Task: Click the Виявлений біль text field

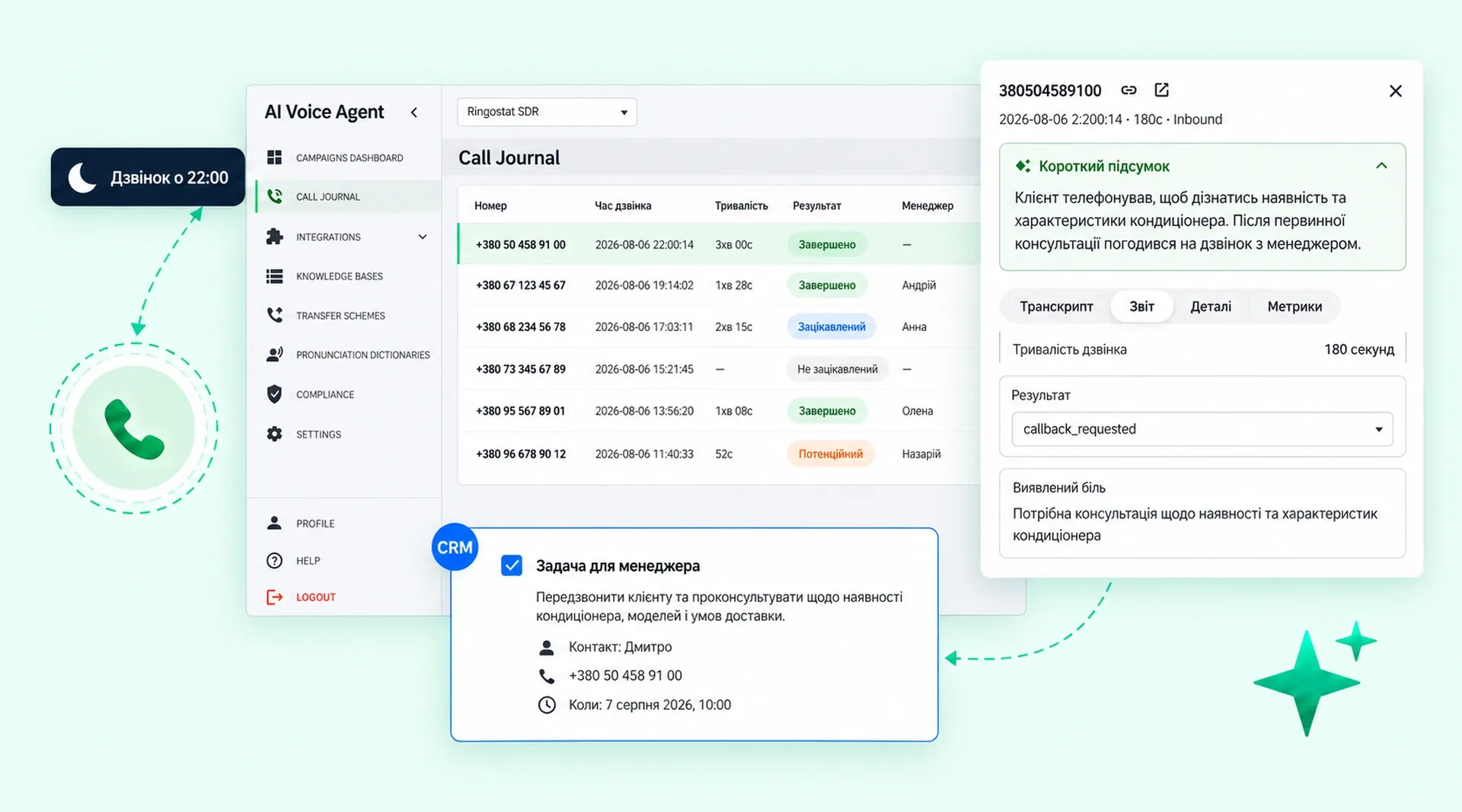Action: pos(1202,514)
